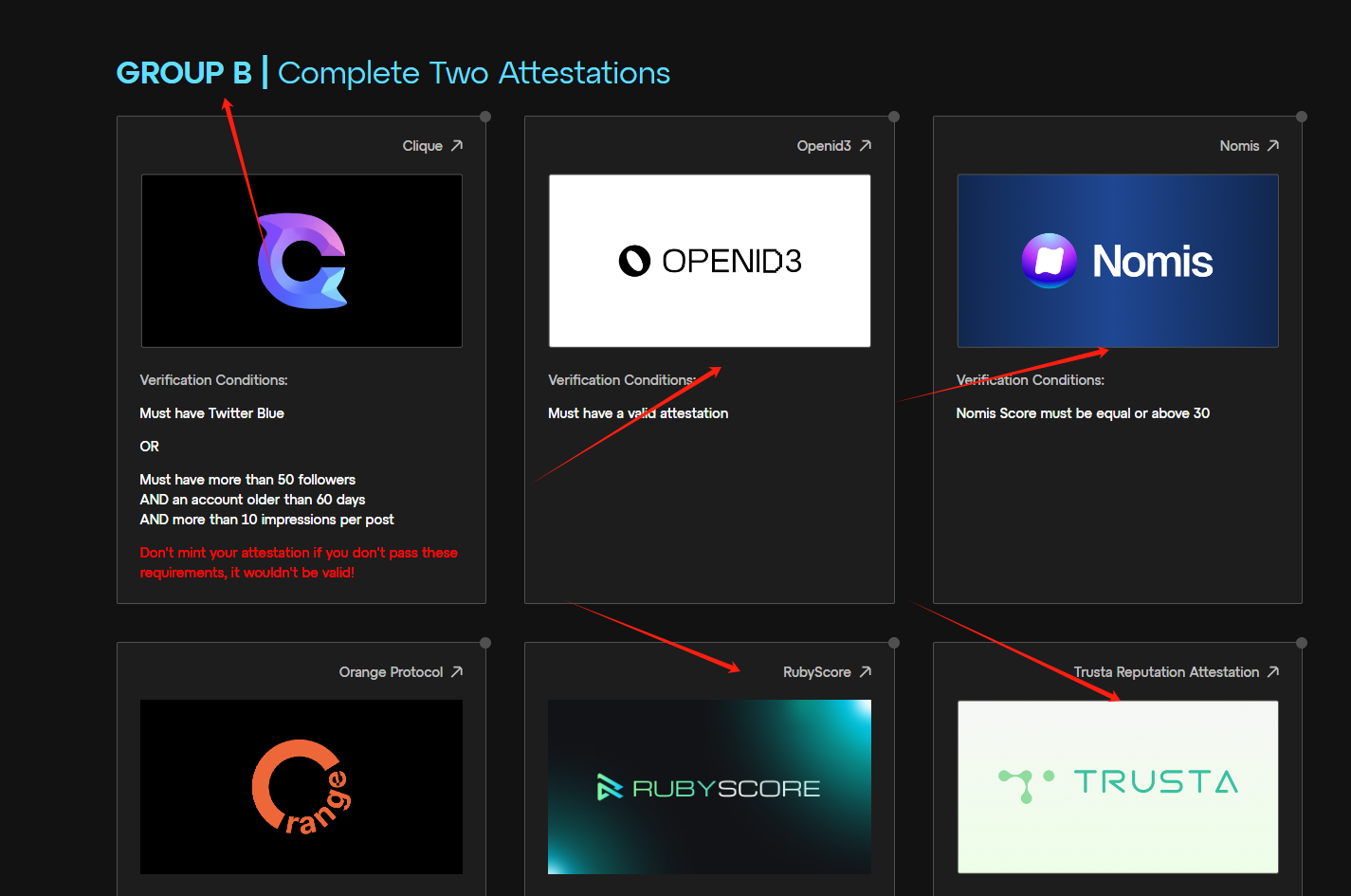This screenshot has width=1351, height=896.
Task: Click the arrow icon next to Orange Protocol
Action: pyautogui.click(x=457, y=671)
